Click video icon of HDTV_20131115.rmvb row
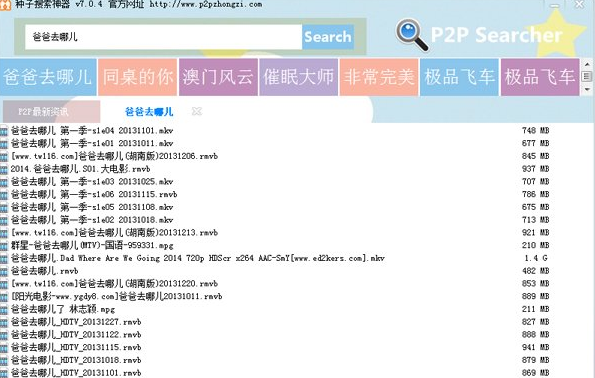Screen dimensions: 595x378 [x=4, y=348]
